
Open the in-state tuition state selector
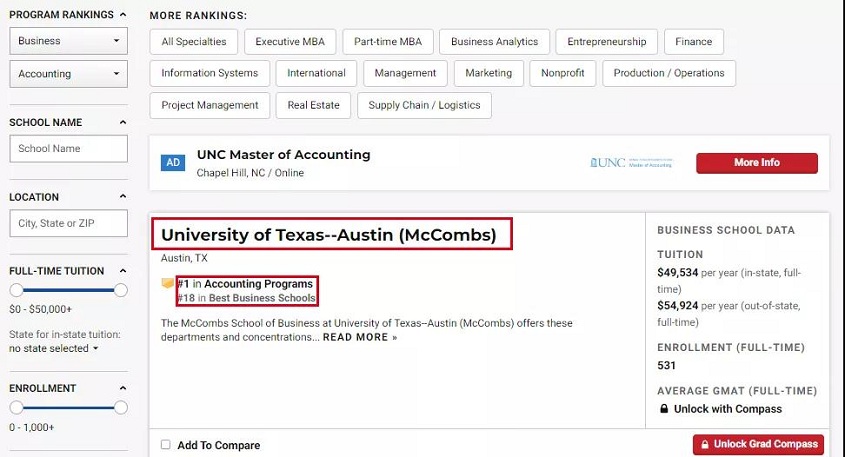pyautogui.click(x=53, y=348)
